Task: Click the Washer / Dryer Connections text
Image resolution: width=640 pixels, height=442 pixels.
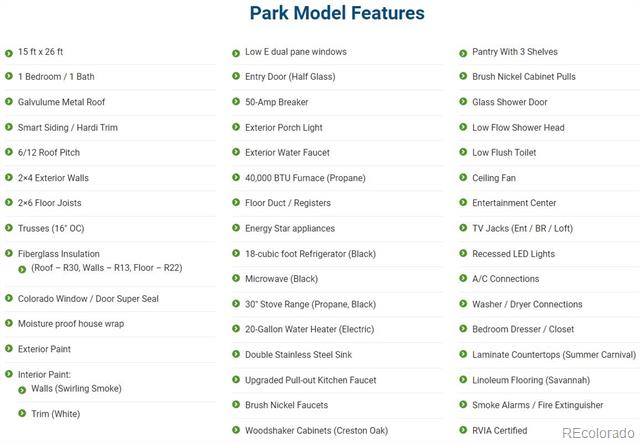Action: (527, 304)
